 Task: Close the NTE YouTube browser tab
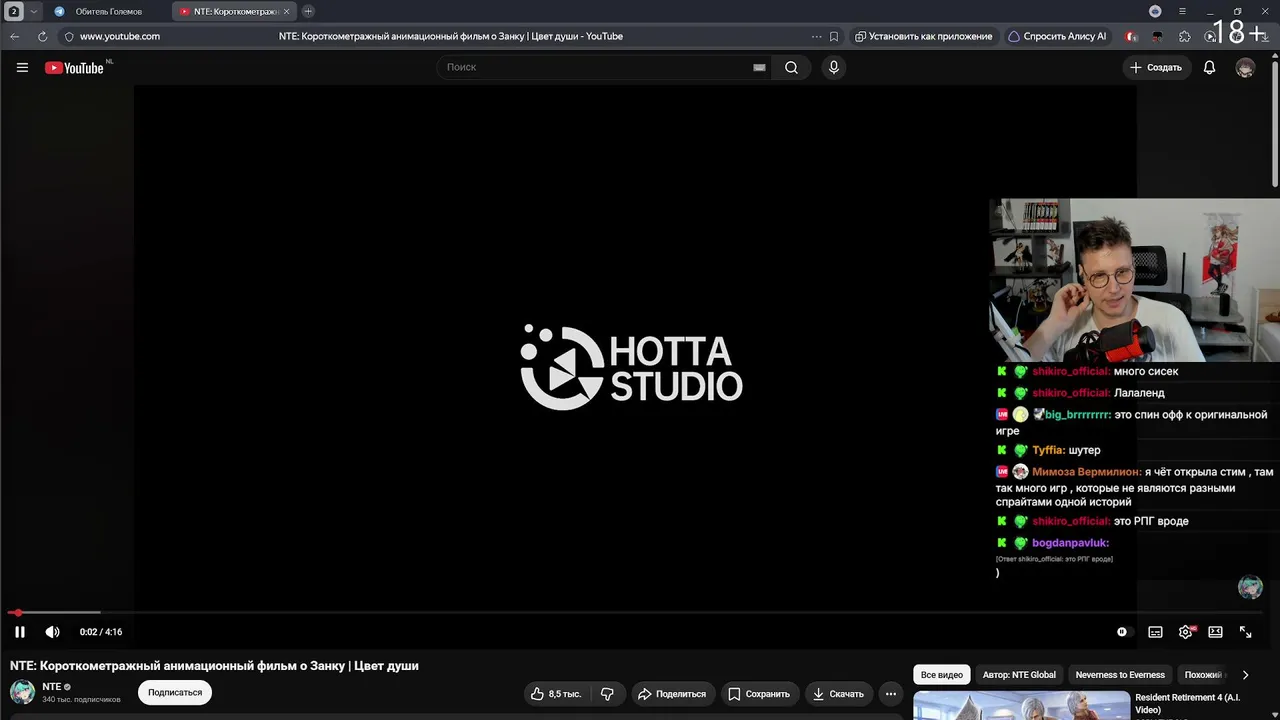[x=287, y=11]
